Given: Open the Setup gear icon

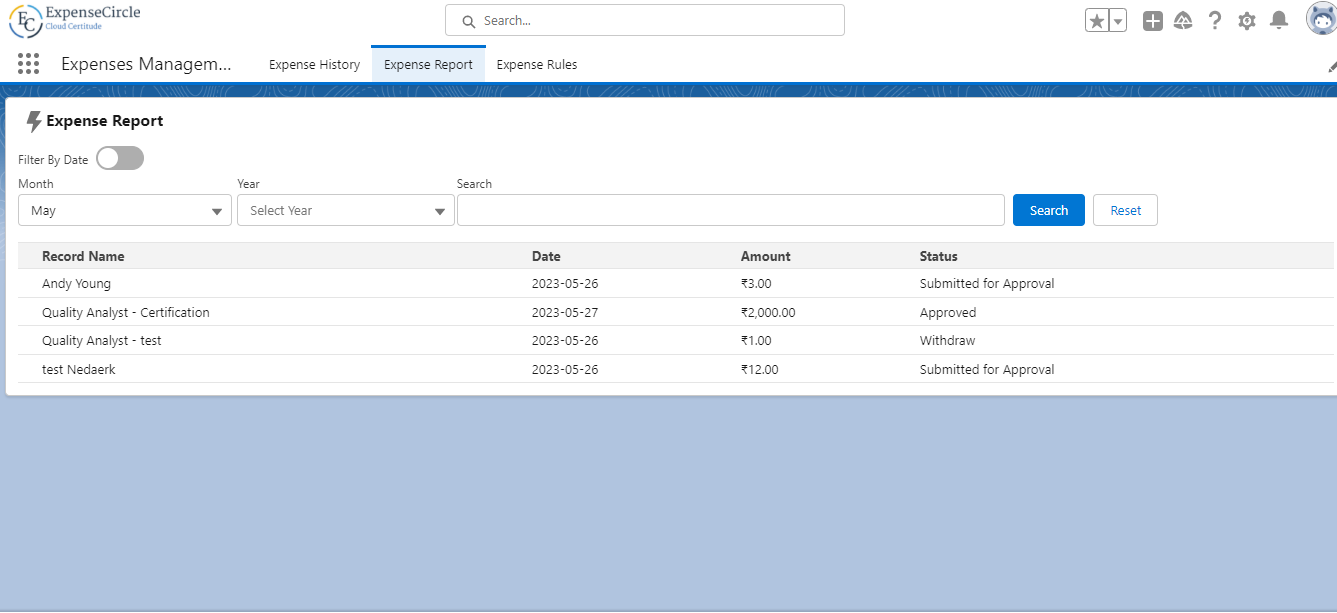Looking at the screenshot, I should pyautogui.click(x=1246, y=21).
